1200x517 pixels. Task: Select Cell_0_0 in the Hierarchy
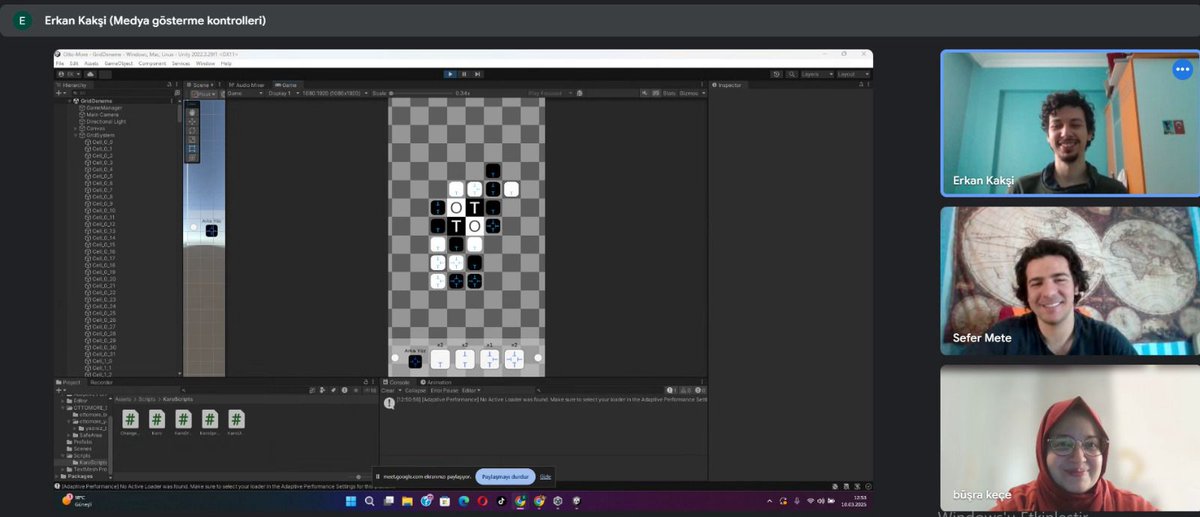click(x=101, y=142)
